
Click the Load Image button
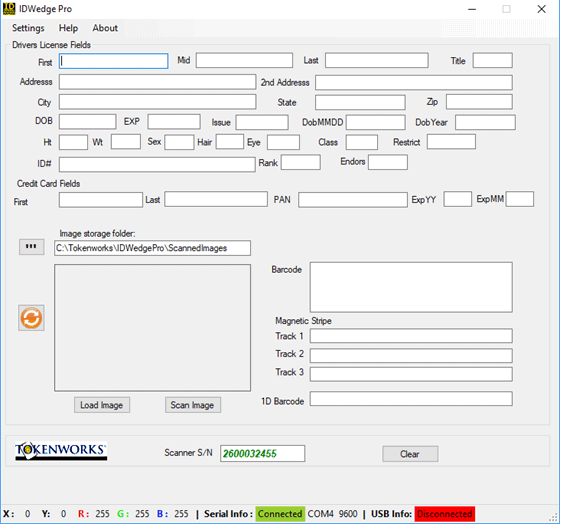coord(102,405)
